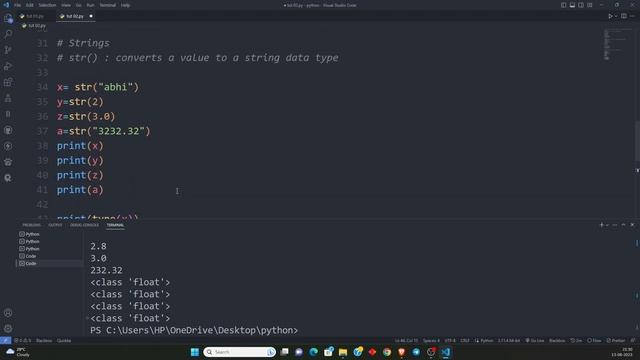Open the terminal panel's ellipsis menu
The height and width of the screenshot is (360, 640).
pyautogui.click(x=615, y=225)
